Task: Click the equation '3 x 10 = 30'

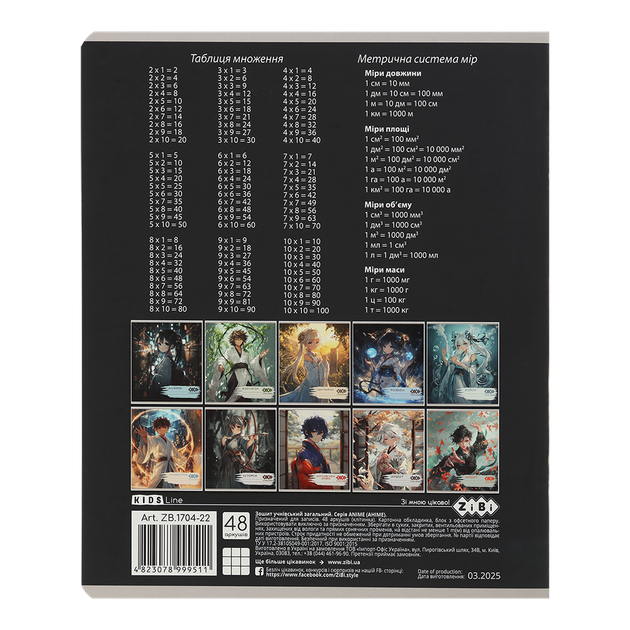Action: [237, 140]
